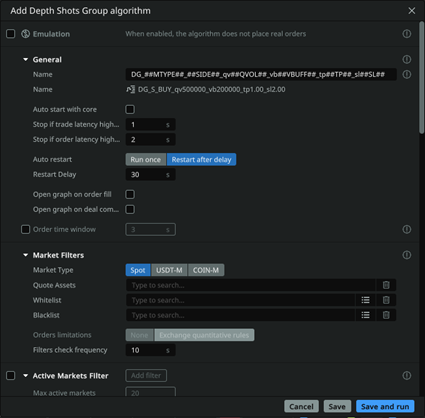Viewport: 425px width, 418px height.
Task: Collapse the Active Markets Filter section
Action: pos(26,376)
